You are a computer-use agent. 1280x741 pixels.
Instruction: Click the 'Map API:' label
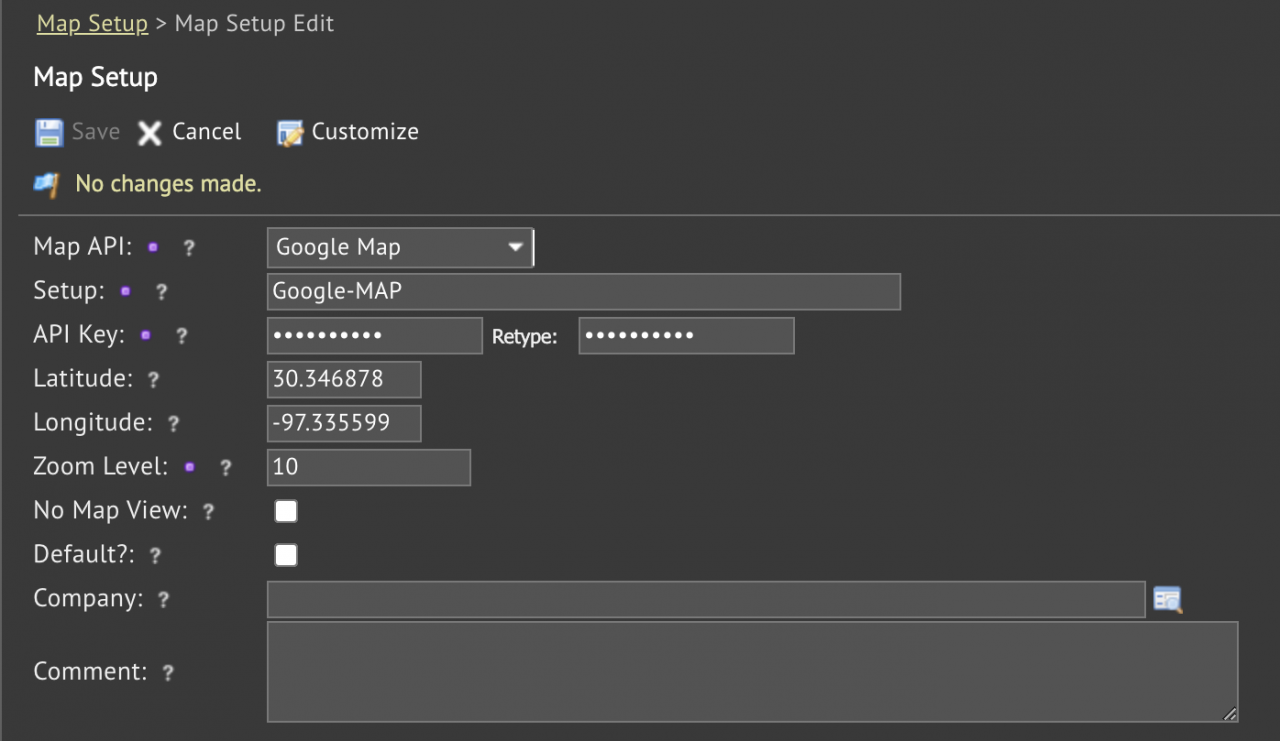pyautogui.click(x=83, y=247)
